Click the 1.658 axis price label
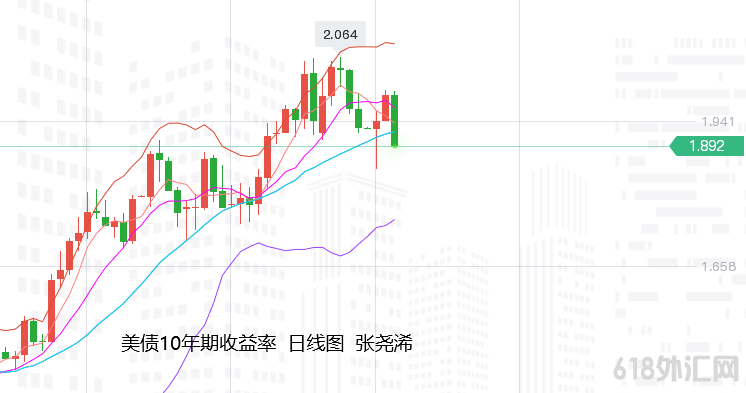This screenshot has height=393, width=746. (x=718, y=266)
